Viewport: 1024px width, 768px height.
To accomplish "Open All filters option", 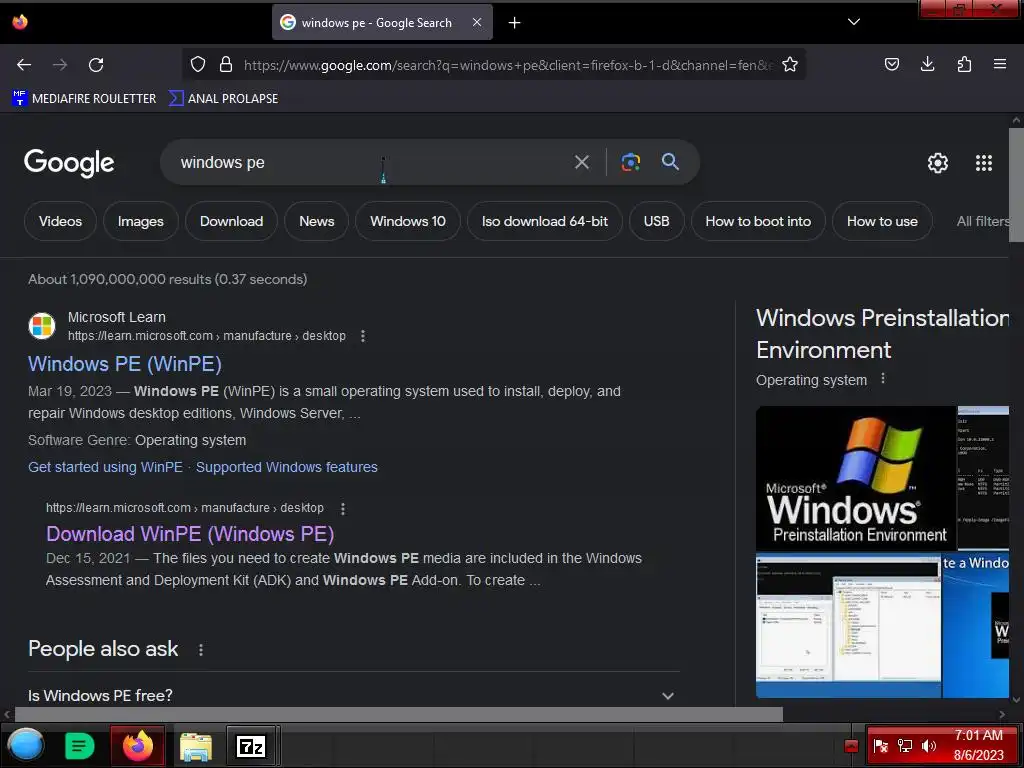I will coord(982,221).
